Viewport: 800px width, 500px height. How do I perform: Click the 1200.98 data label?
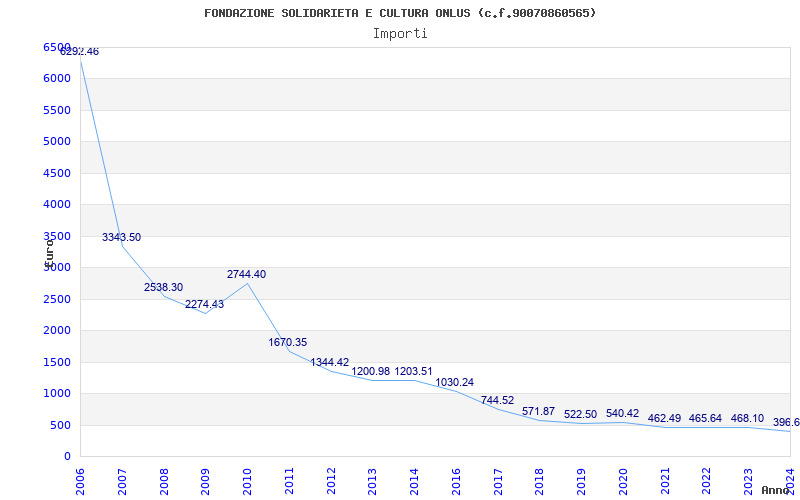pyautogui.click(x=371, y=371)
